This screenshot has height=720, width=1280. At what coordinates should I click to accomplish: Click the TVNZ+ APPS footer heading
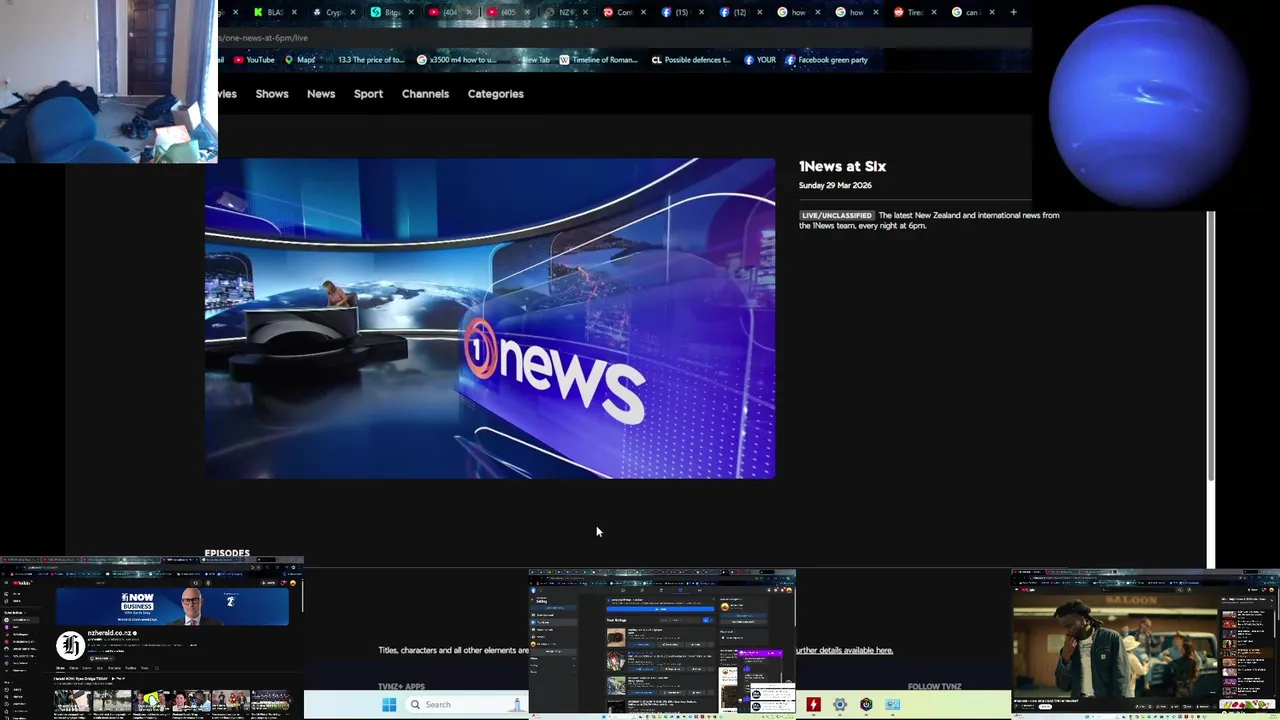tap(401, 687)
